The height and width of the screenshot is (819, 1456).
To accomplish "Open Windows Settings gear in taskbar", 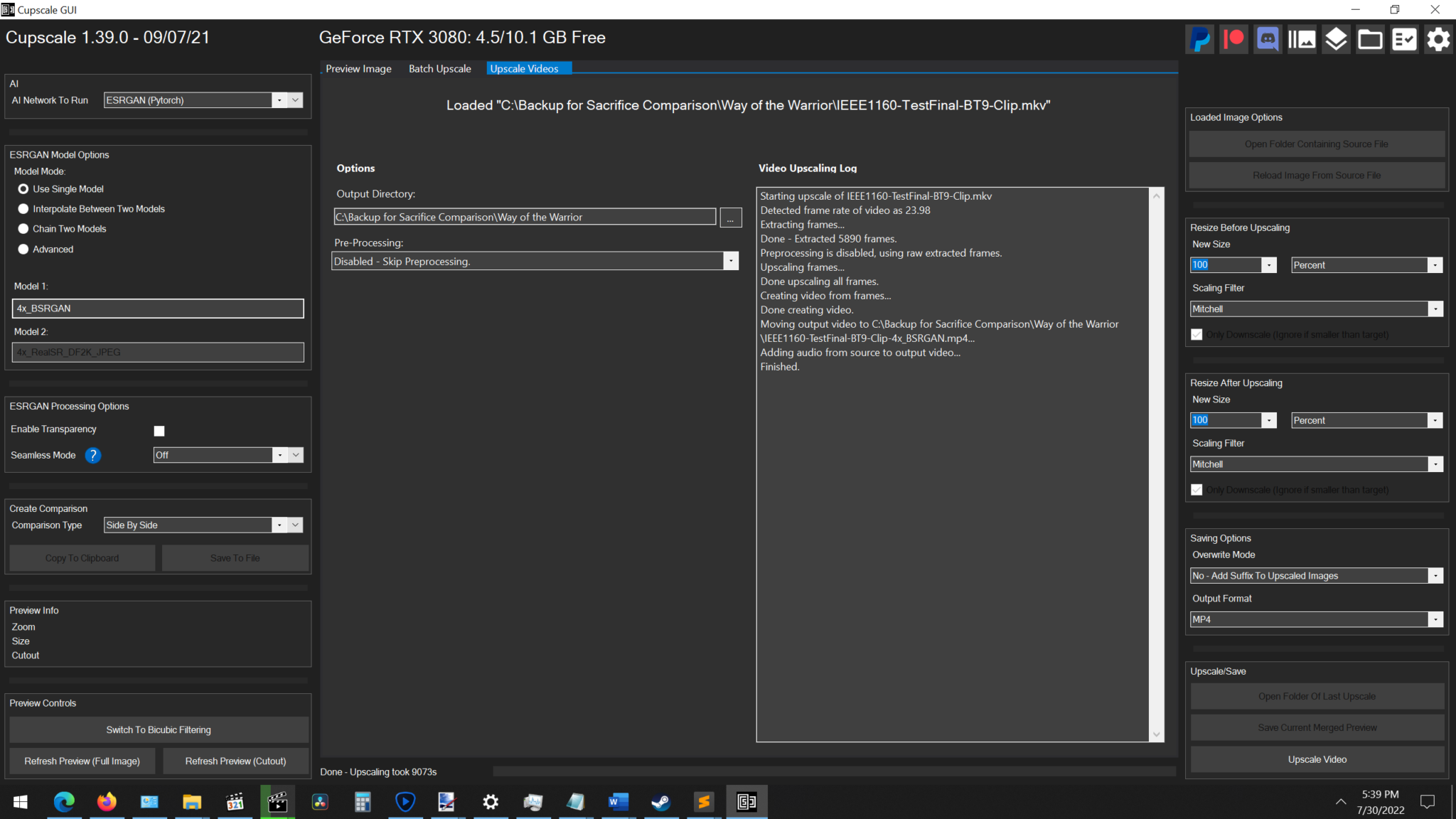I will pyautogui.click(x=491, y=802).
